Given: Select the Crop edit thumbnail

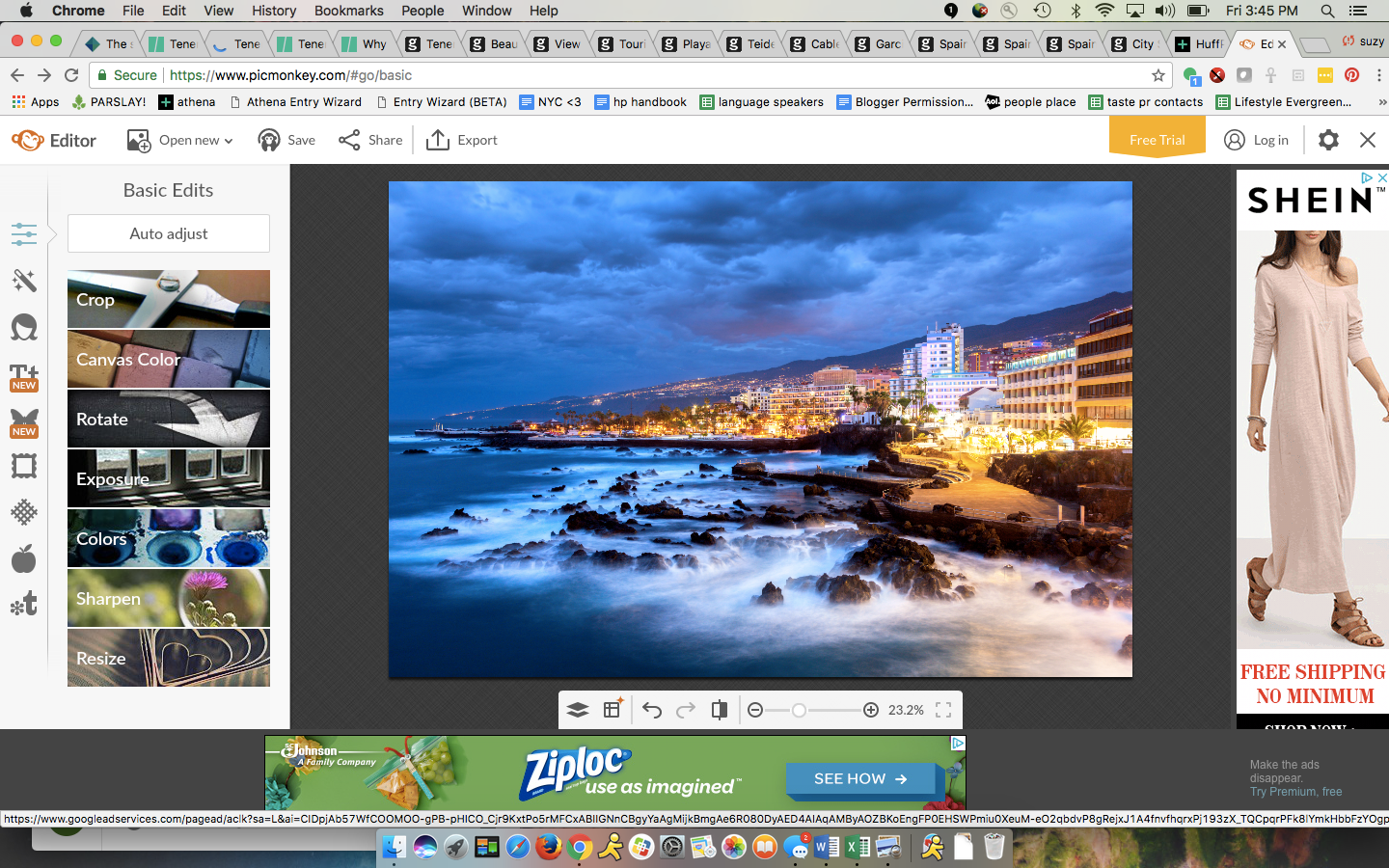Looking at the screenshot, I should coord(169,299).
